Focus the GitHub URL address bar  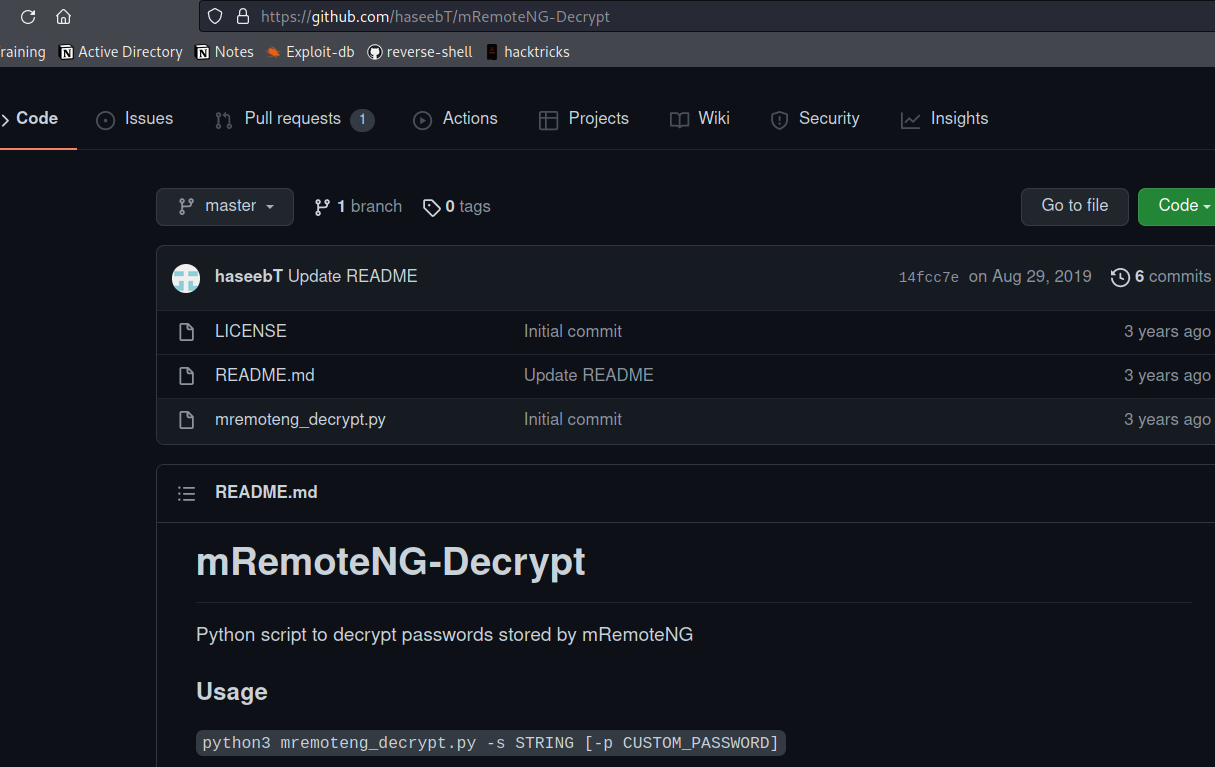(706, 16)
